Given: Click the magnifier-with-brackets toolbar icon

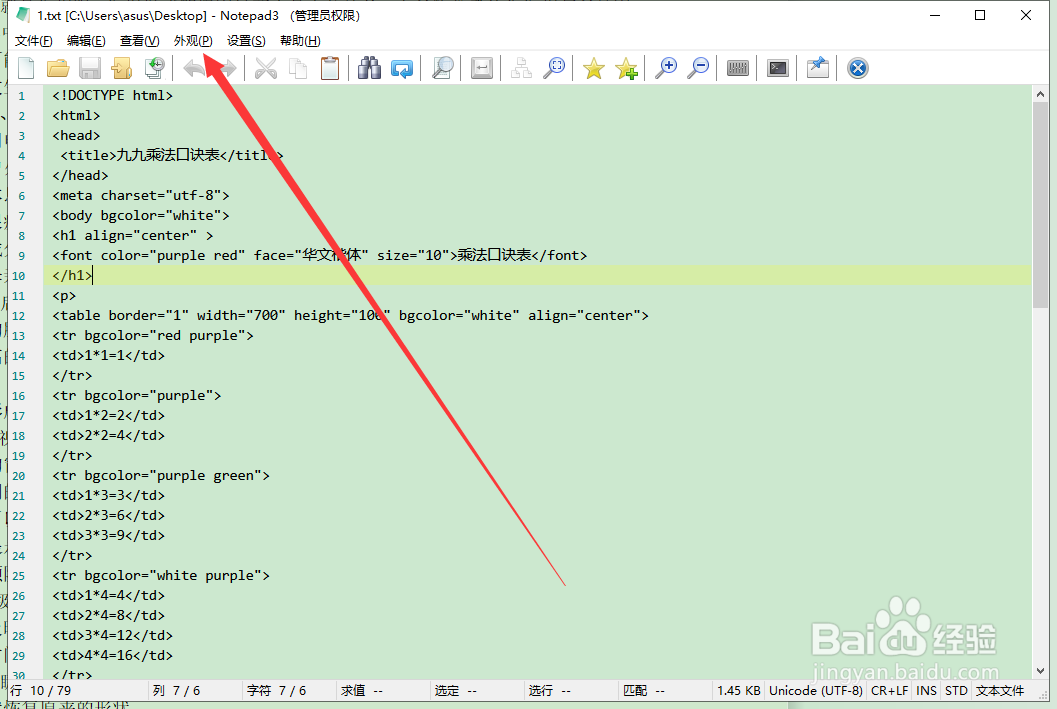Looking at the screenshot, I should point(554,68).
